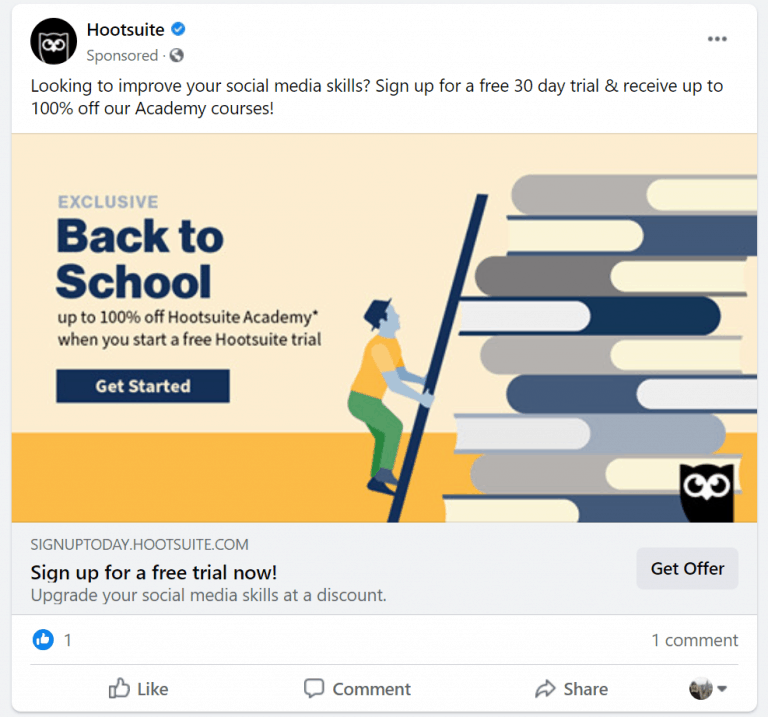View the 1 comment link
This screenshot has width=768, height=717.
(x=695, y=640)
